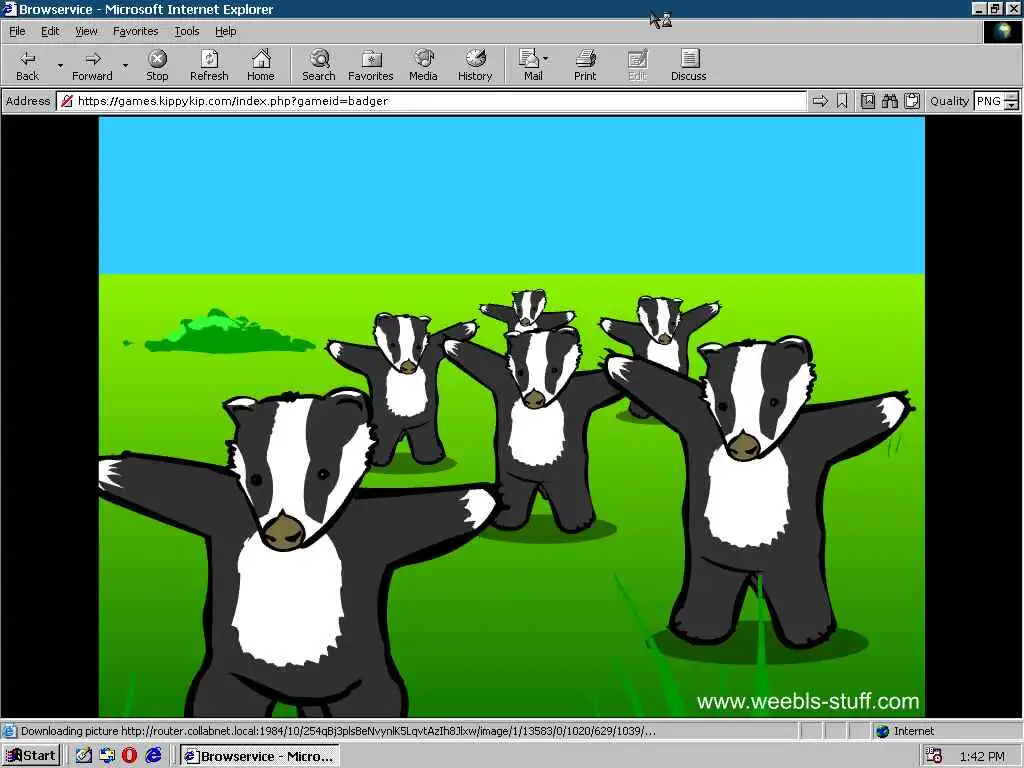
Task: Decrease the Quality setting with the down arrow
Action: (1012, 106)
